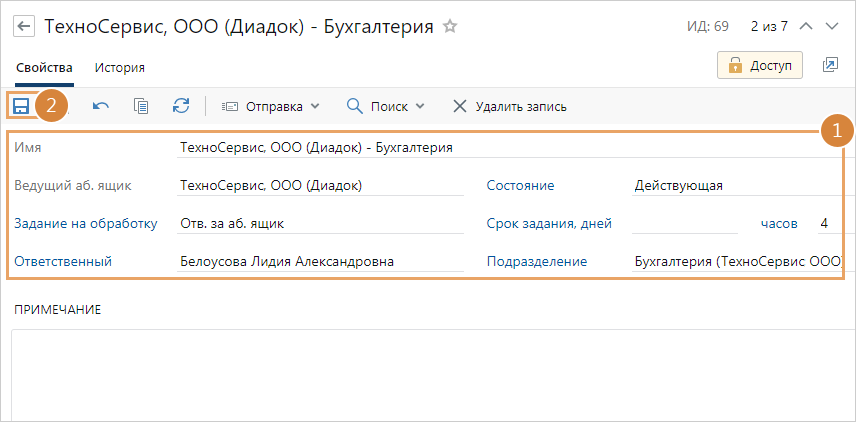This screenshot has height=422, width=856.
Task: Save the record with diskette icon
Action: [x=21, y=106]
